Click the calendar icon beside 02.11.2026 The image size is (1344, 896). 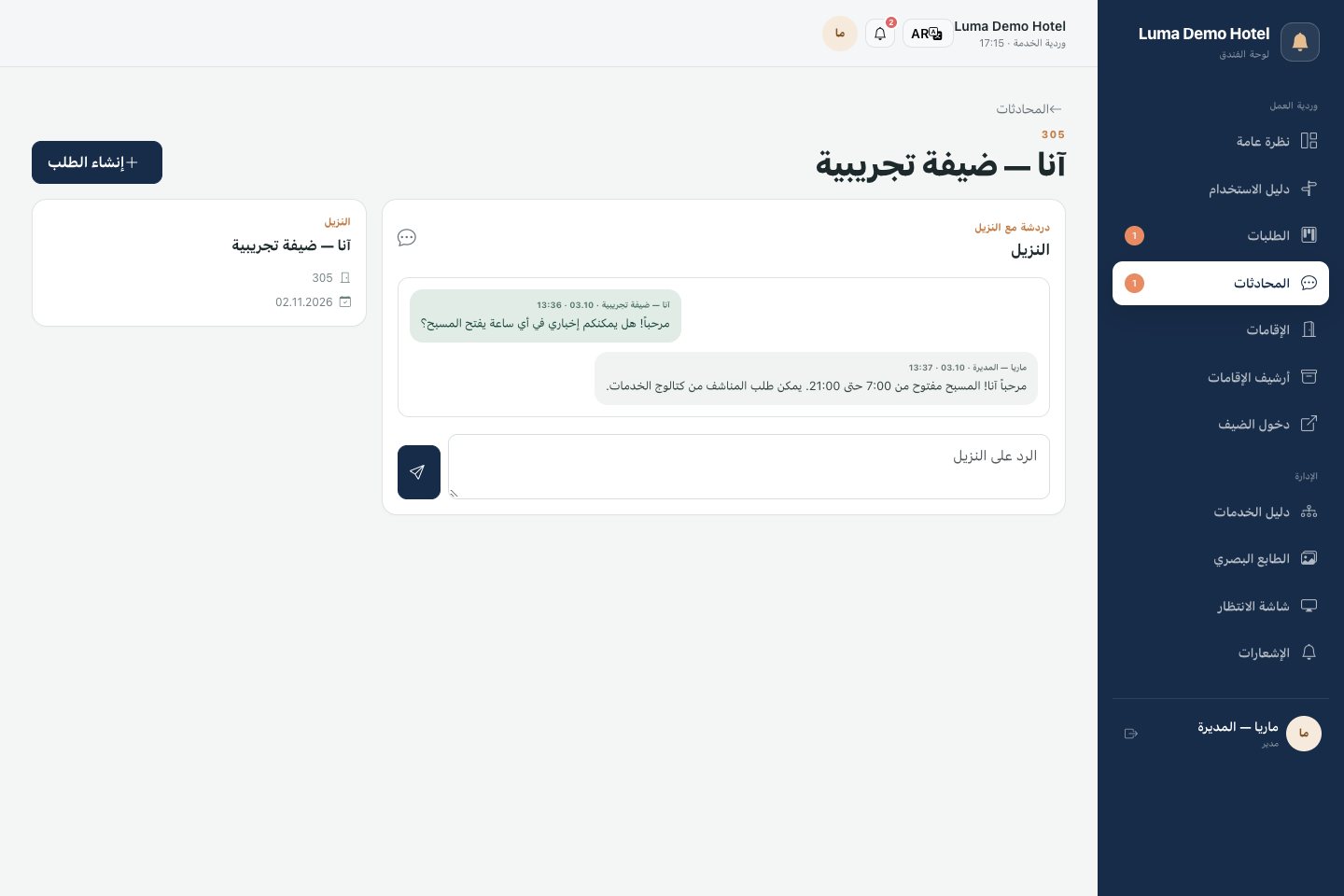point(345,302)
